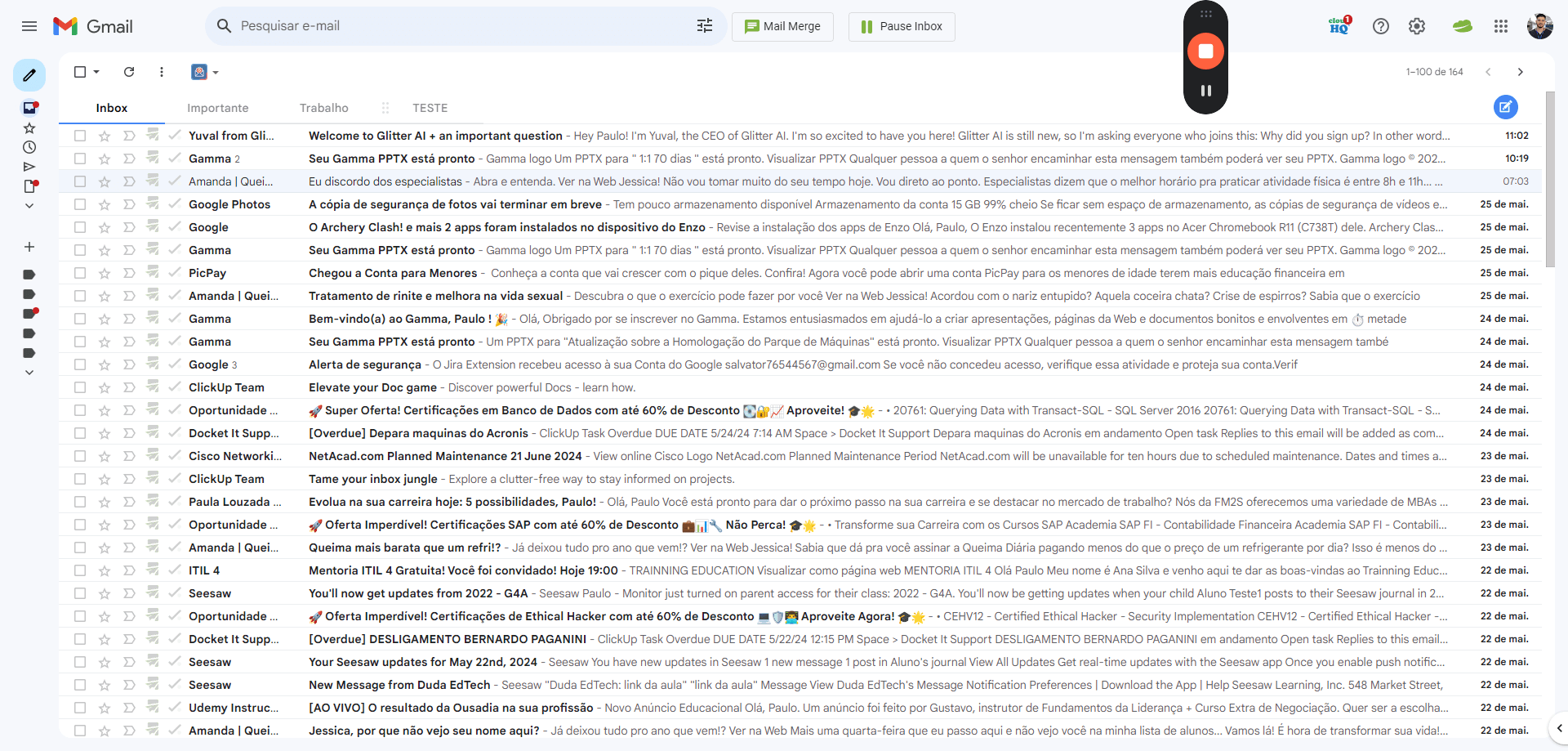Screen dimensions: 1568x751
Task: Create a new label with plus icon
Action: tap(29, 247)
